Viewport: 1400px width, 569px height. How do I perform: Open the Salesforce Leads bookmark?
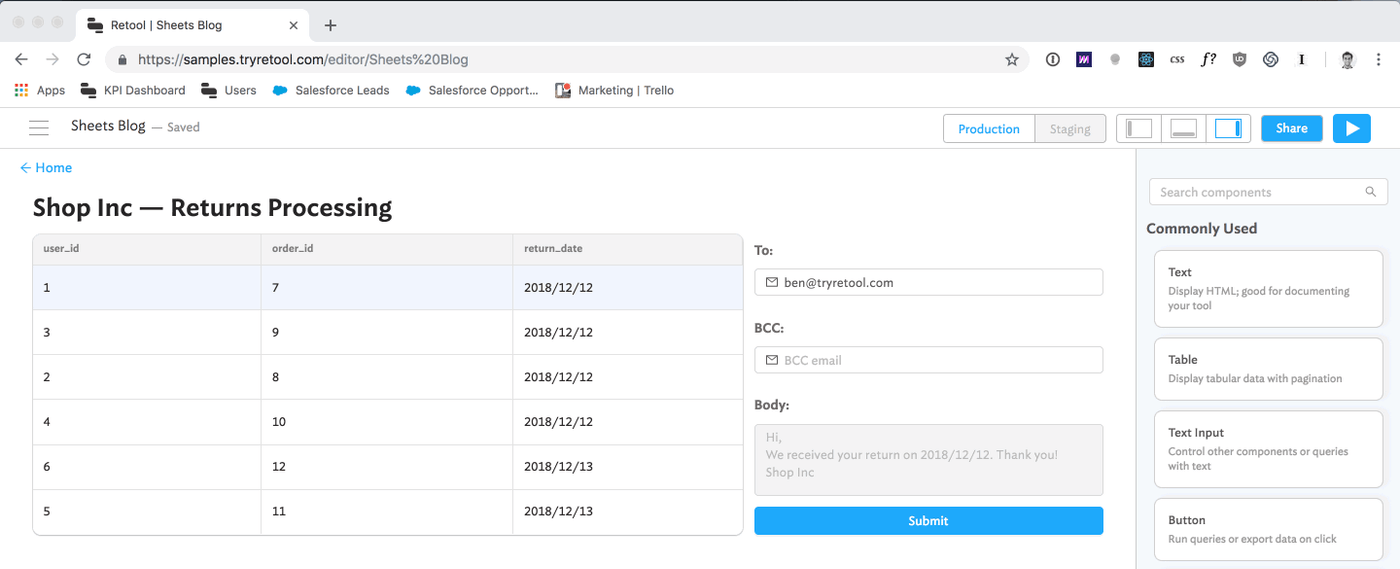tap(331, 90)
